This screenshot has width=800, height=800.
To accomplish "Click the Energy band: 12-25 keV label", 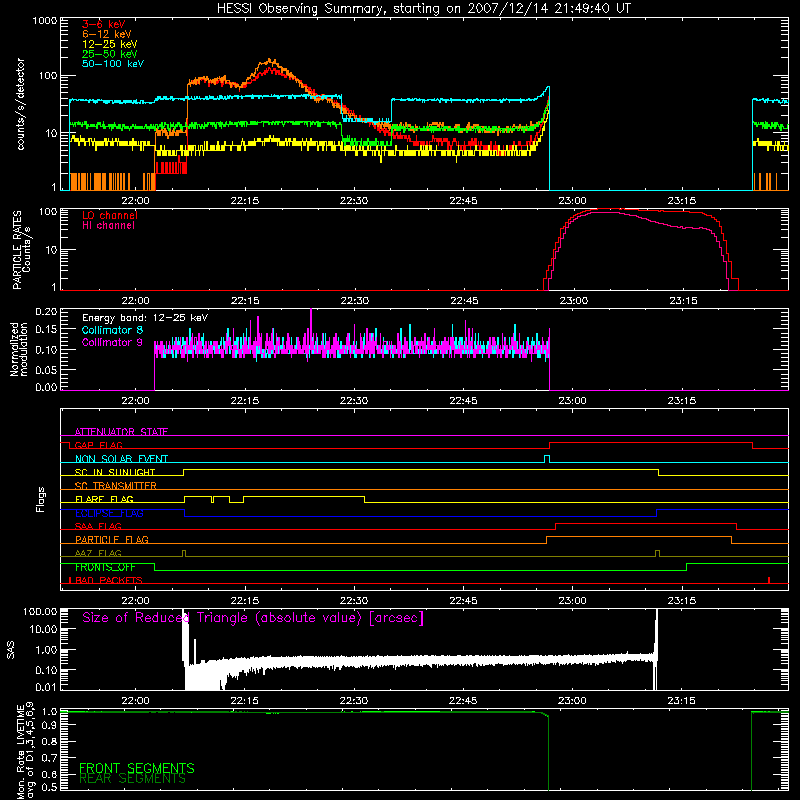I will [x=145, y=318].
